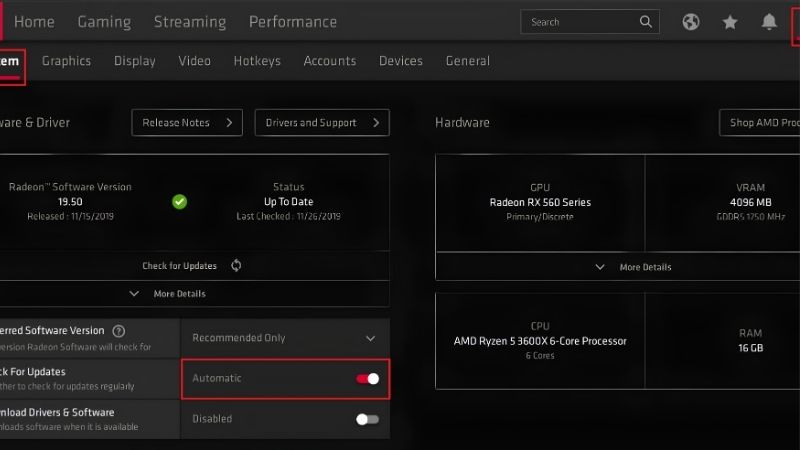Click the 4096 MB VRAM value
Viewport: 800px width, 450px height.
click(x=751, y=203)
